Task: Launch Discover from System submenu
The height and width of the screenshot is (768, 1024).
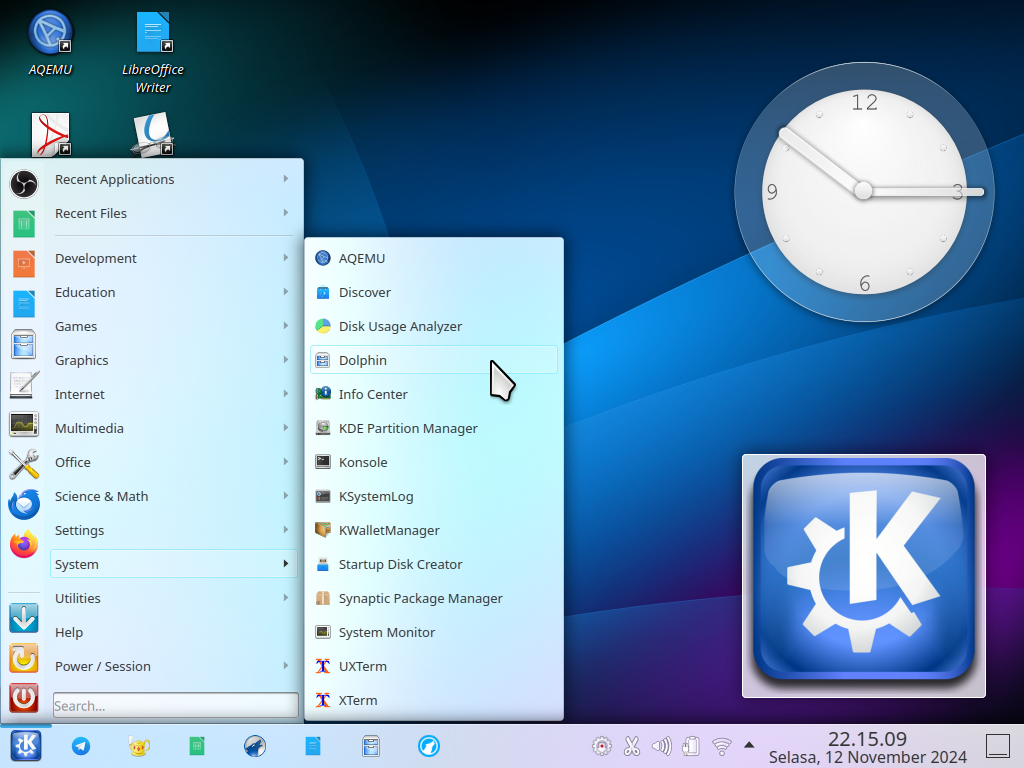Action: click(434, 292)
